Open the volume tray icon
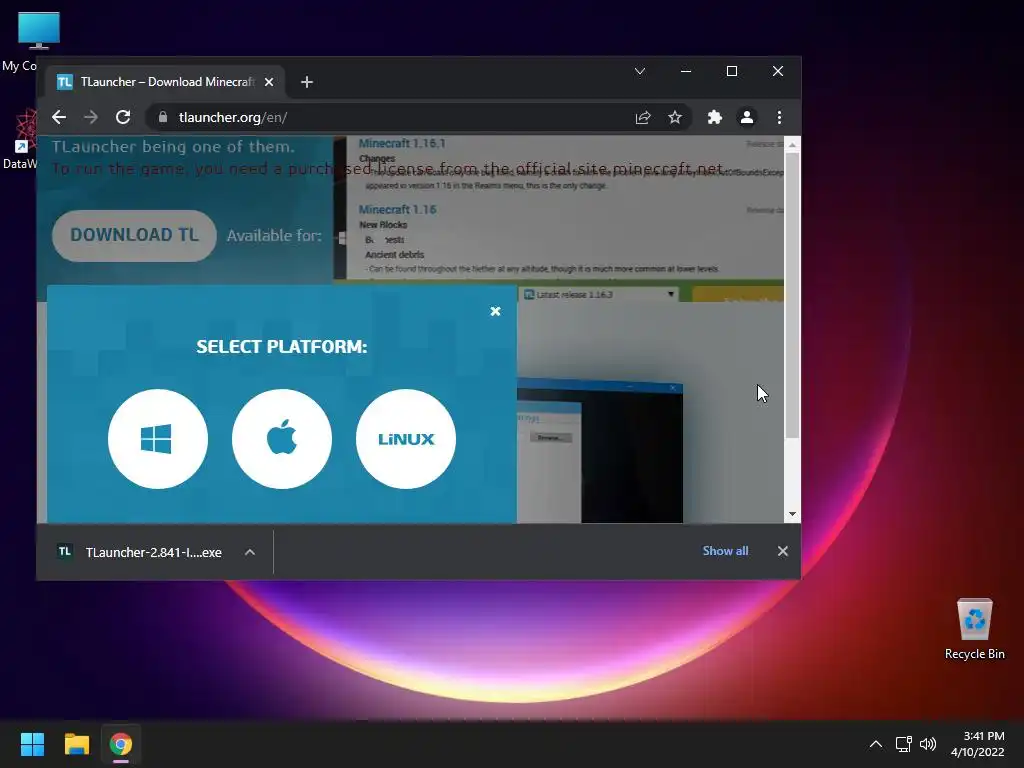Image resolution: width=1024 pixels, height=768 pixels. point(927,744)
